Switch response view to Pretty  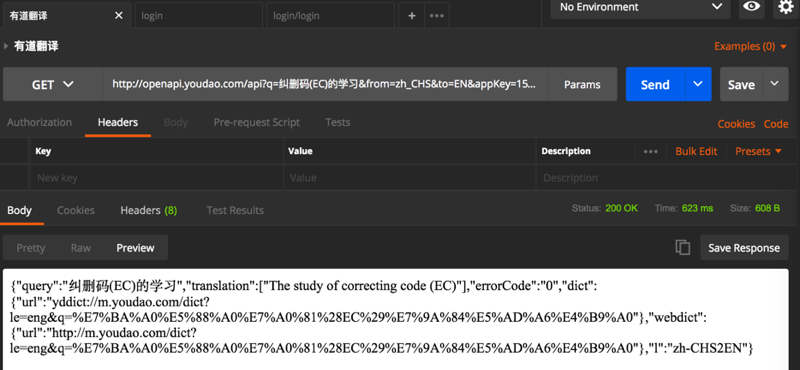[31, 248]
